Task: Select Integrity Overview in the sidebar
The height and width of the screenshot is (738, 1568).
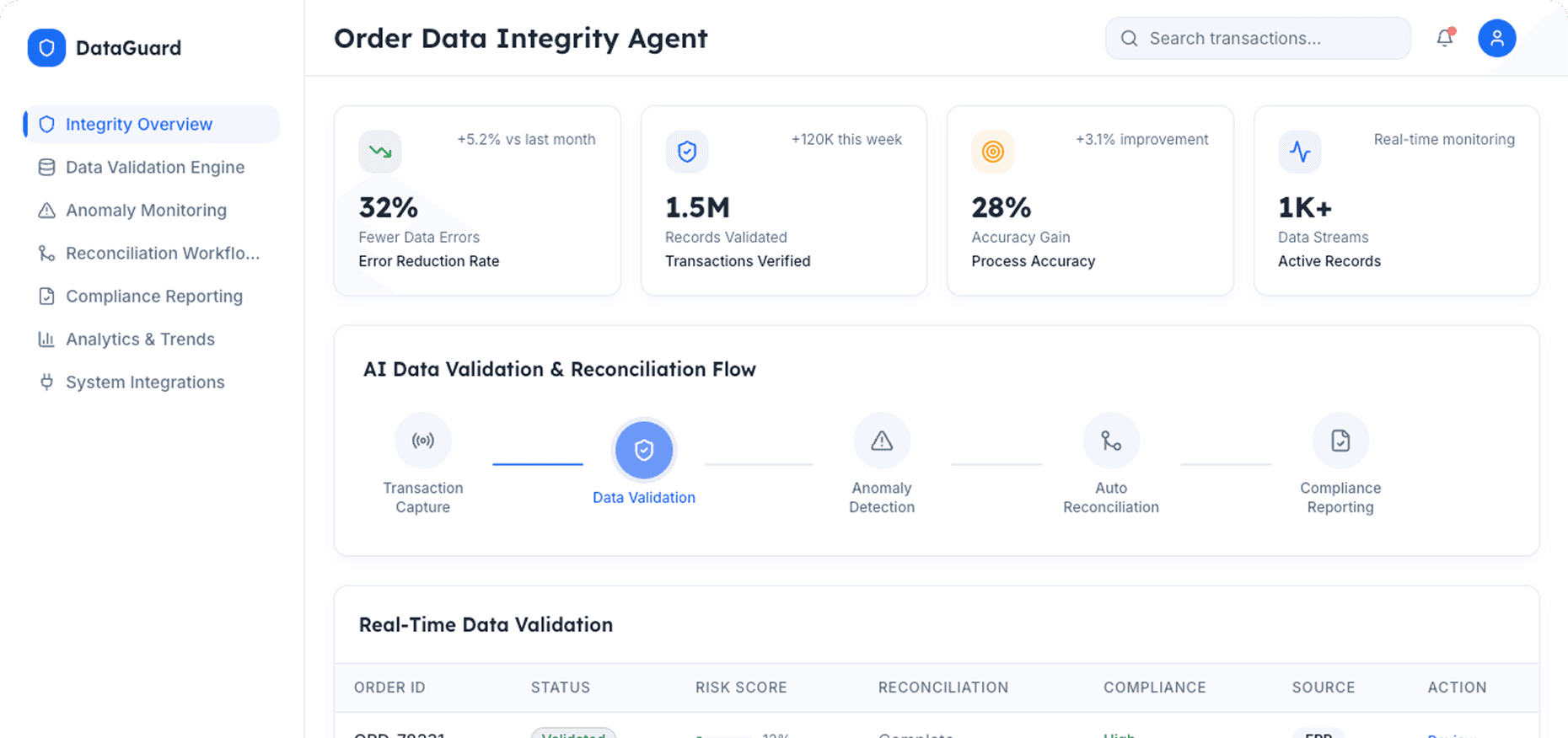Action: pos(139,124)
